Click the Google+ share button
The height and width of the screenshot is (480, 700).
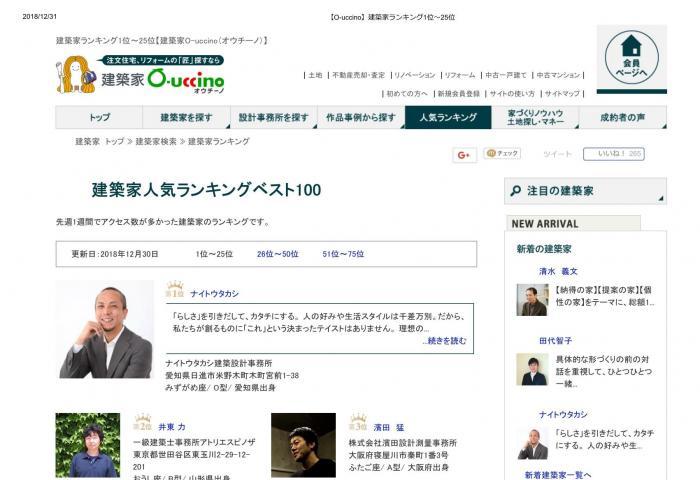click(x=464, y=154)
